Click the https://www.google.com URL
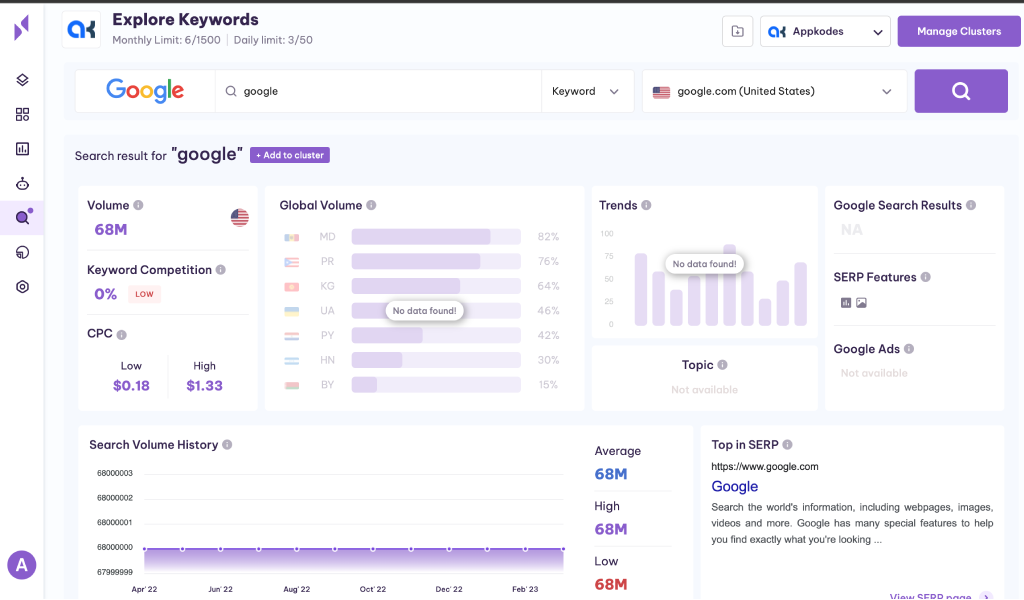The height and width of the screenshot is (600, 1024). click(765, 466)
